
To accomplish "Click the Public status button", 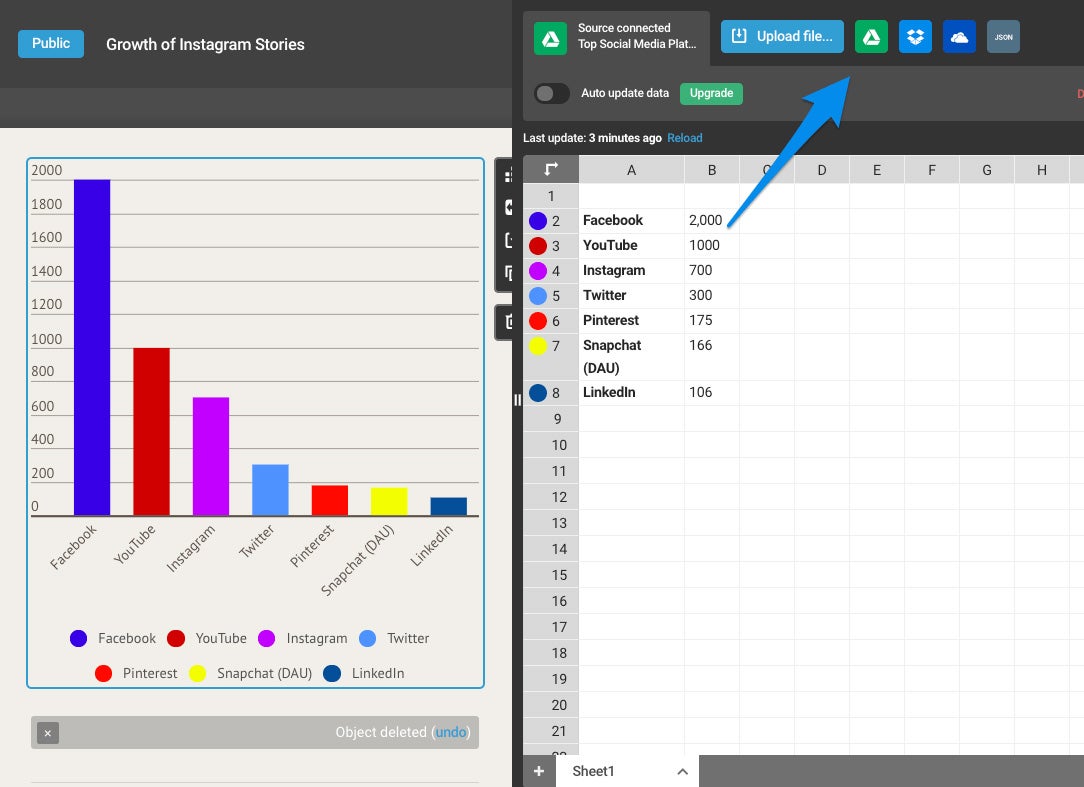I will pos(51,44).
